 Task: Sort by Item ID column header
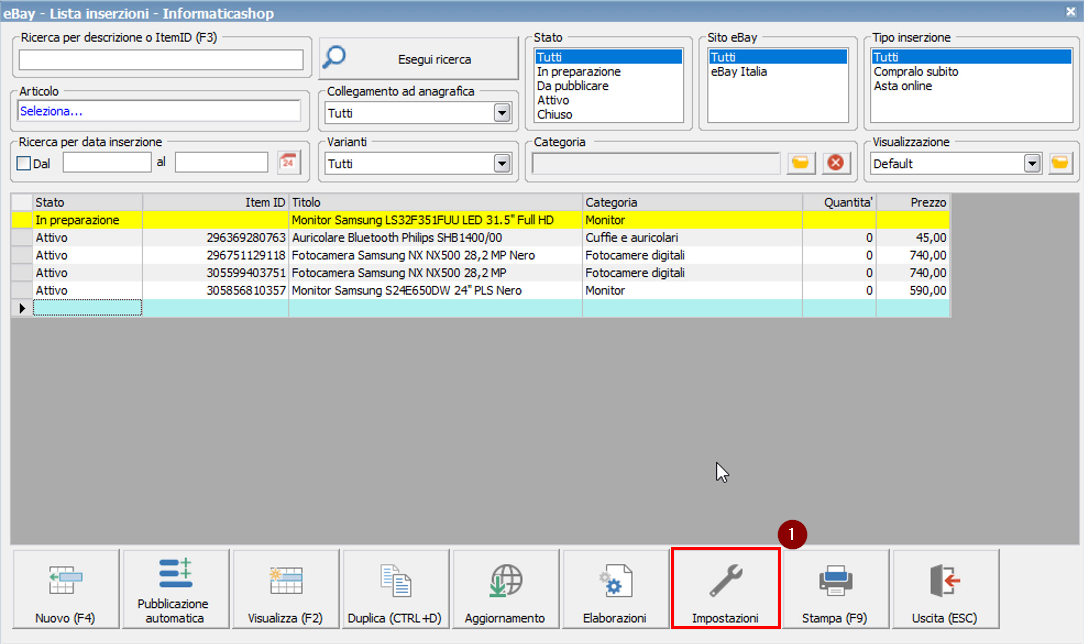tap(216, 202)
